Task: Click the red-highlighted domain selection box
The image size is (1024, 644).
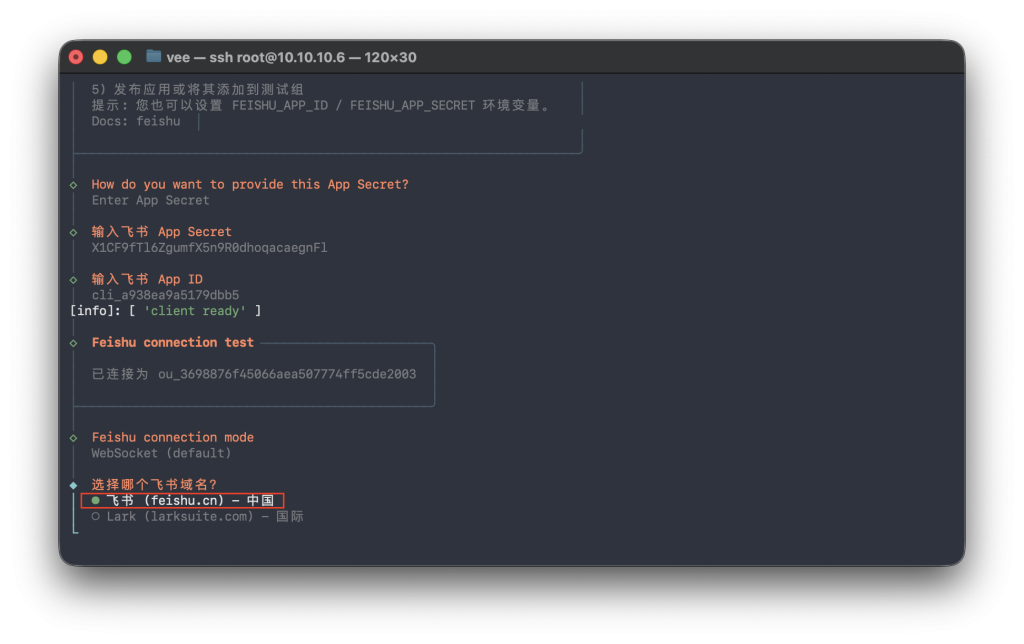Action: point(182,500)
